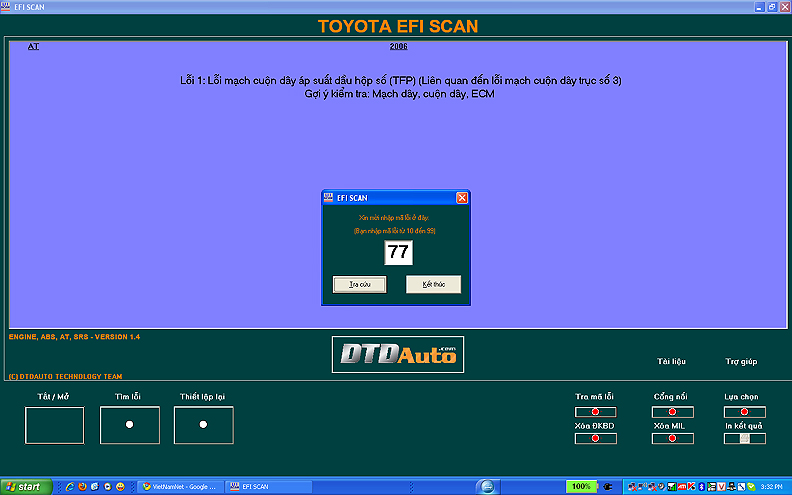Click the error code field showing 77

click(x=399, y=252)
